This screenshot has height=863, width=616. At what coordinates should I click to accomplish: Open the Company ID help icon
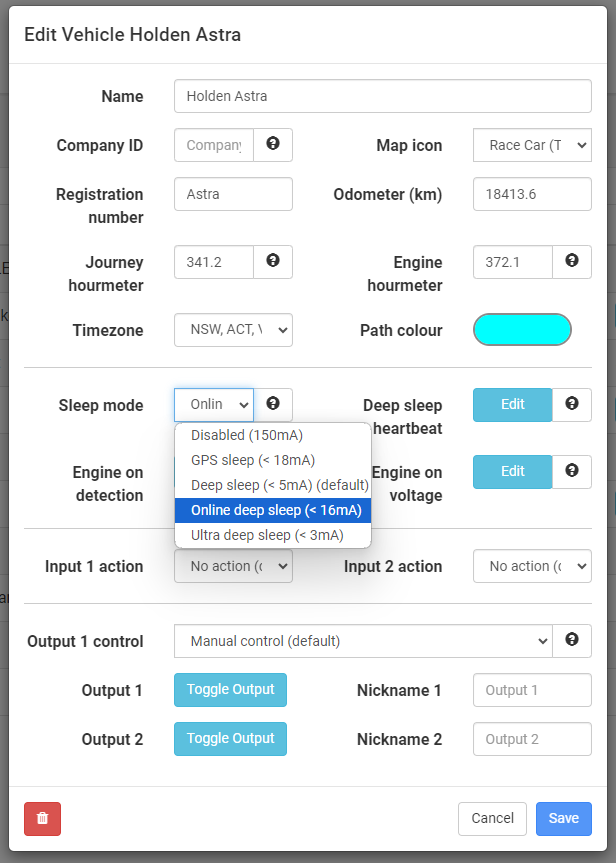(272, 145)
